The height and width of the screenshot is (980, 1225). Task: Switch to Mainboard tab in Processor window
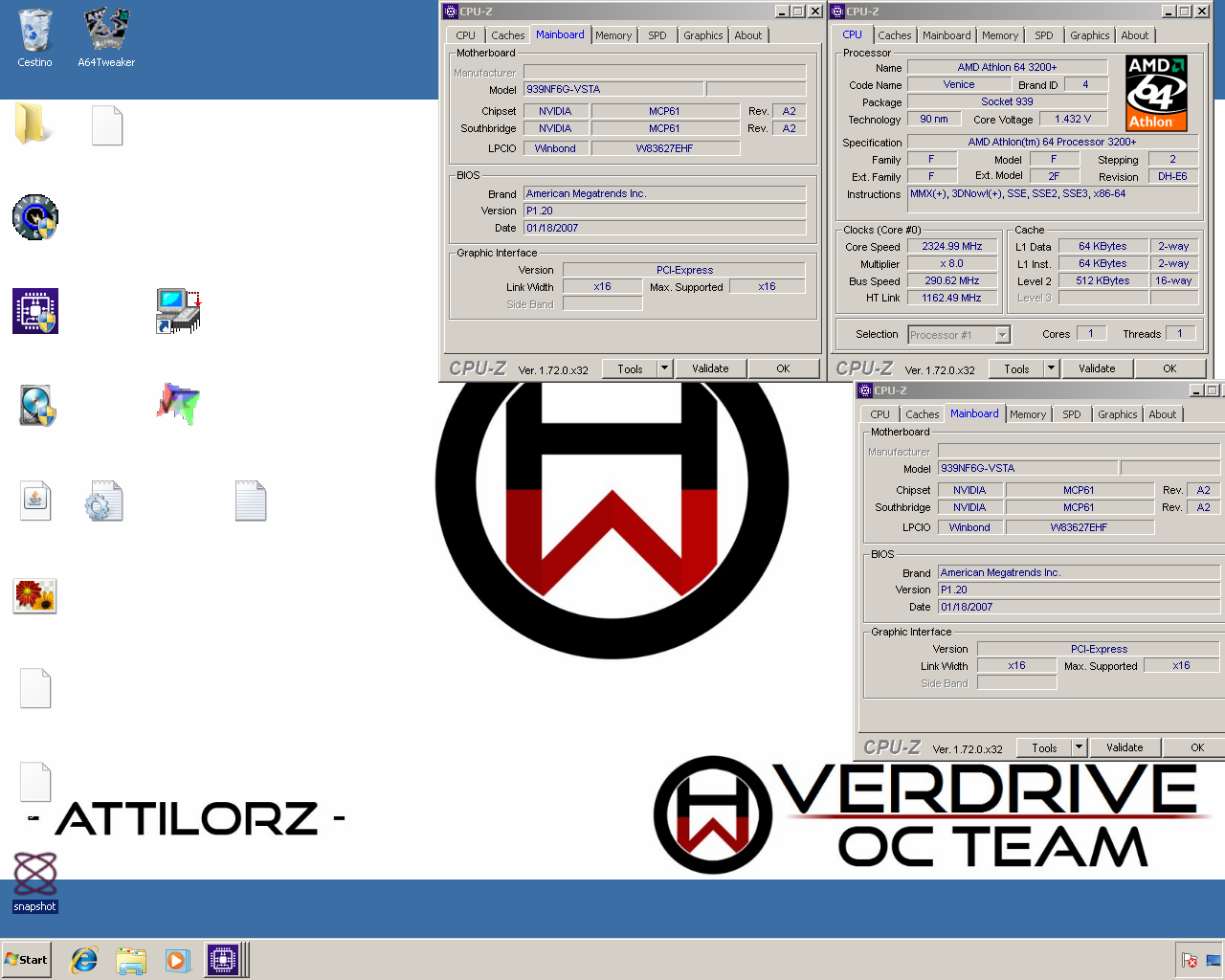click(947, 35)
